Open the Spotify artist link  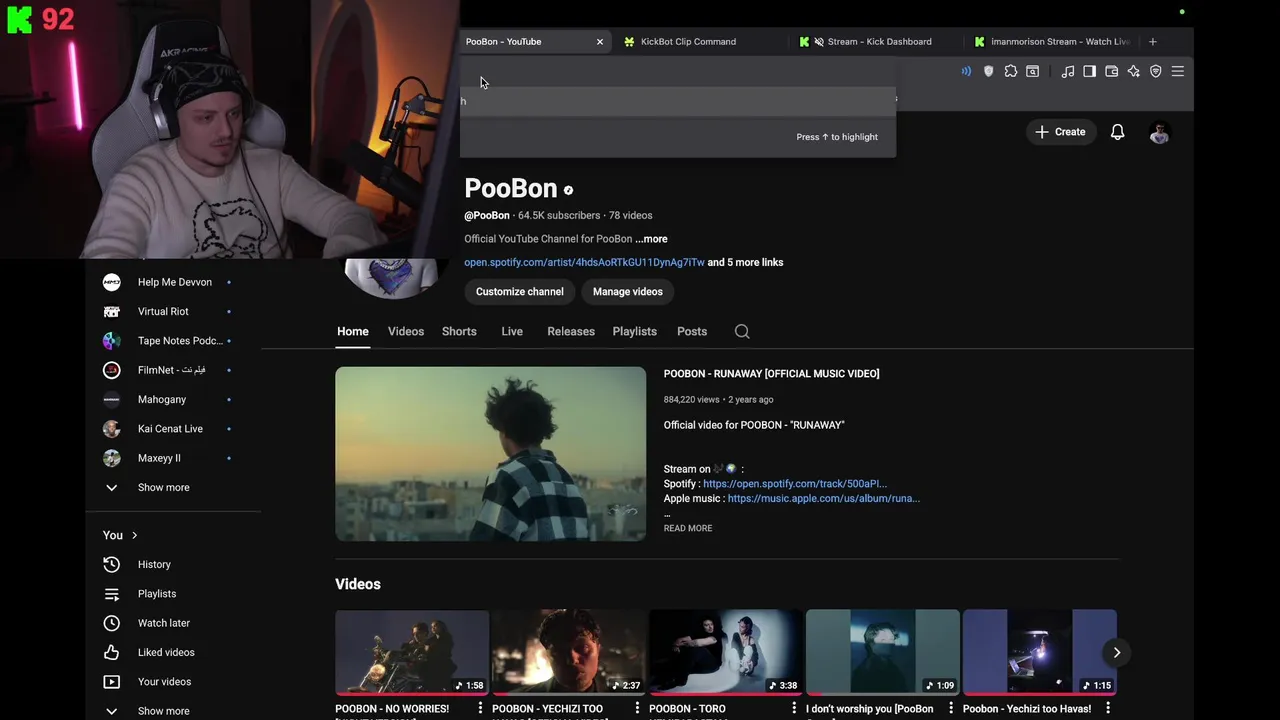pyautogui.click(x=584, y=262)
